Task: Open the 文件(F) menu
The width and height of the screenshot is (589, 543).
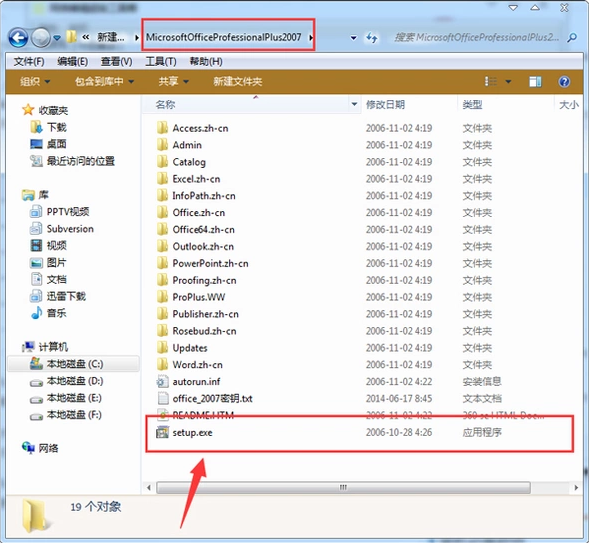Action: point(29,61)
